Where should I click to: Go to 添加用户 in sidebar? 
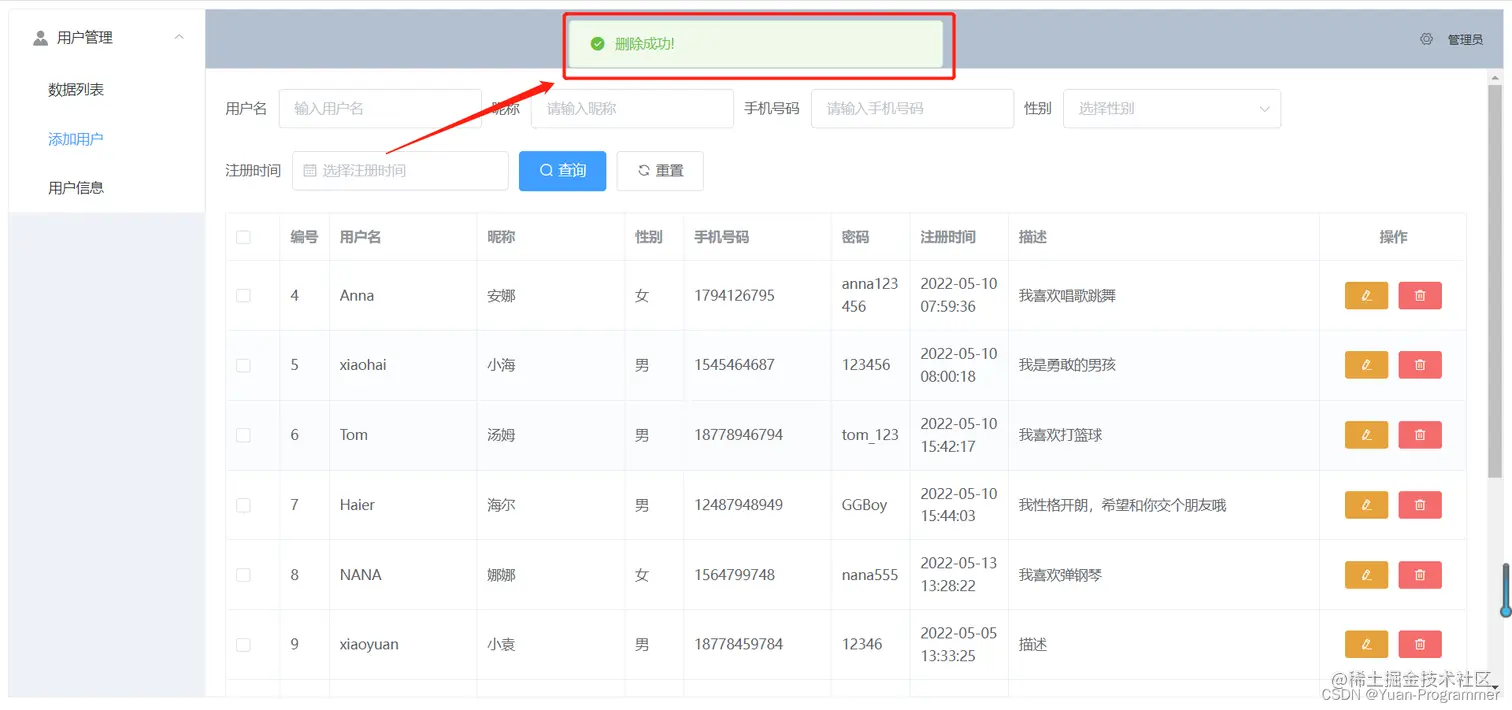tap(76, 139)
